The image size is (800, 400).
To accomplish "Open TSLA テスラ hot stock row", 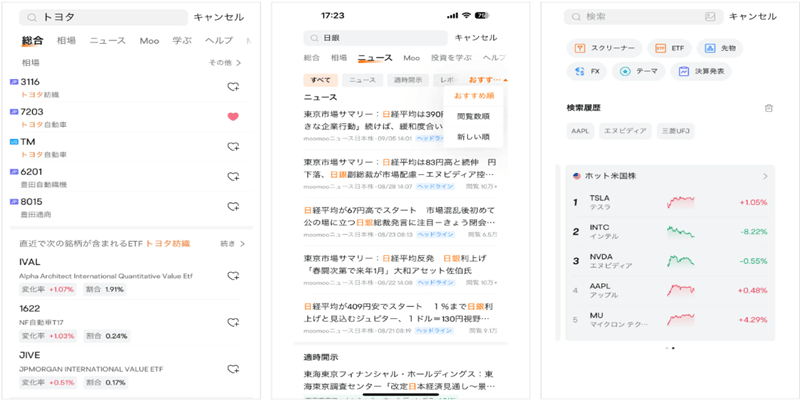I will pos(670,202).
